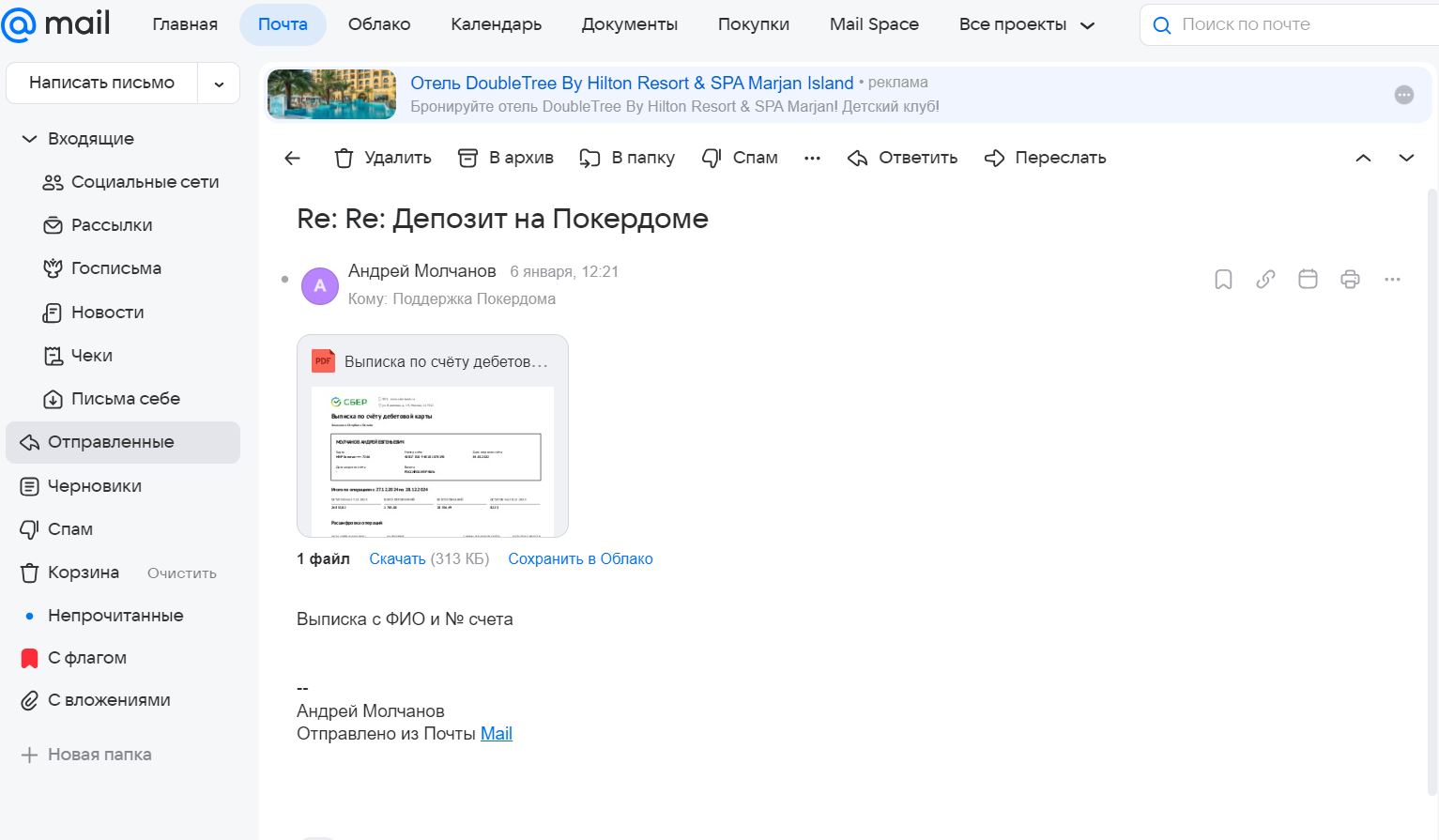Open the toolbar more actions ellipsis
Image resolution: width=1439 pixels, height=840 pixels.
[x=813, y=159]
